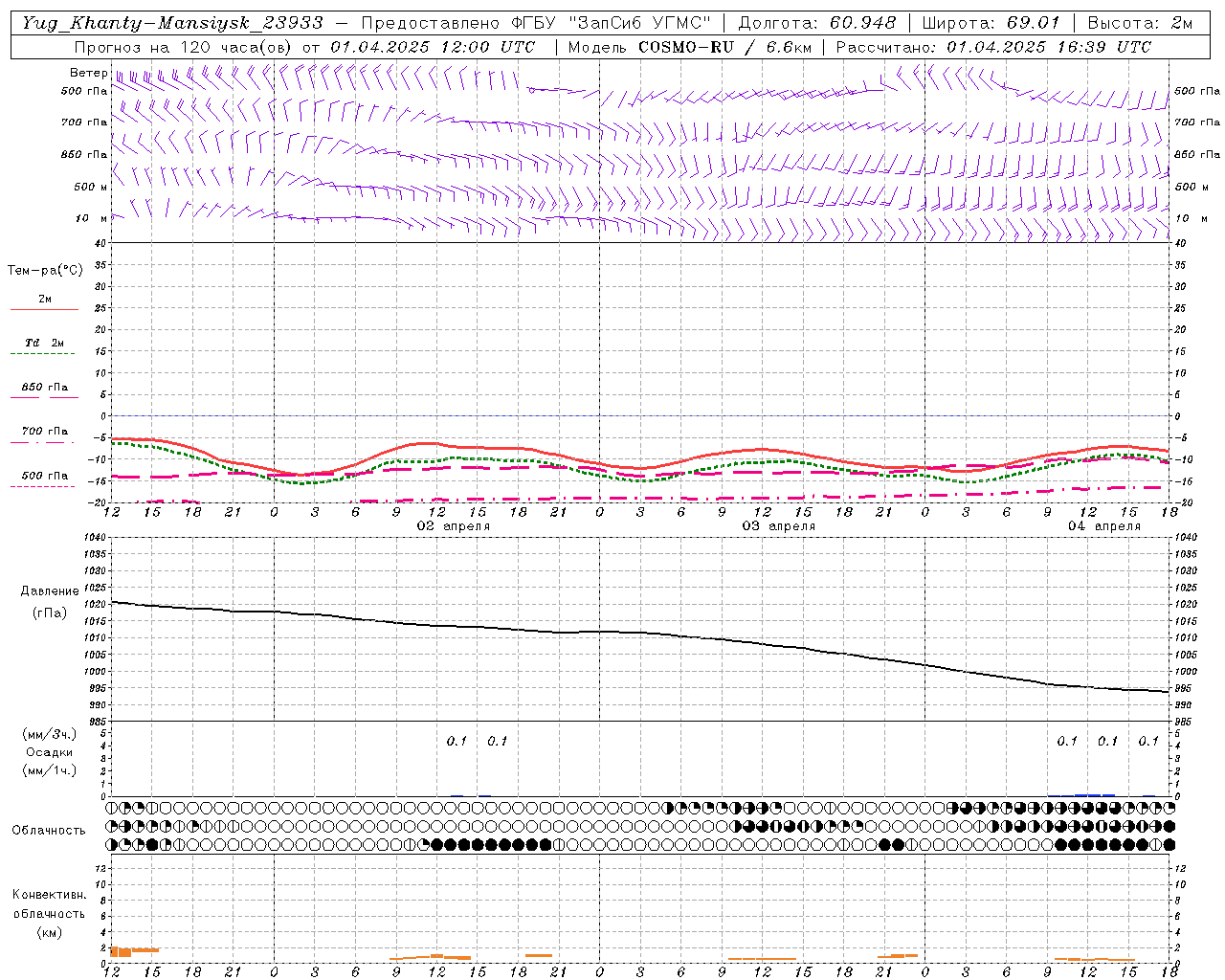This screenshot has width=1225, height=980.
Task: Click the Давление pressure panel label
Action: point(50,591)
